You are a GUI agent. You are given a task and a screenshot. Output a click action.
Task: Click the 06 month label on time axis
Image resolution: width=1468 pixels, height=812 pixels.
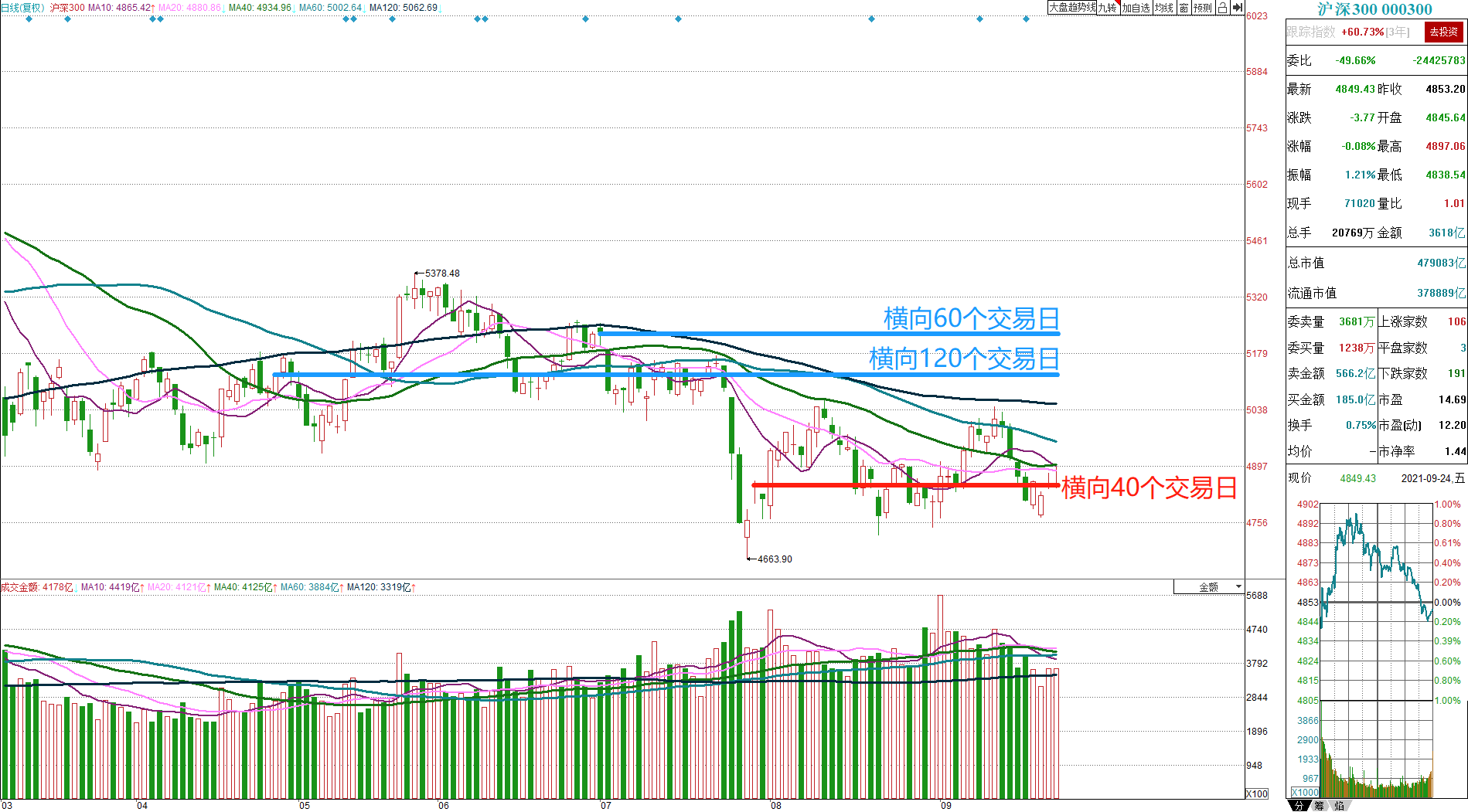[443, 805]
